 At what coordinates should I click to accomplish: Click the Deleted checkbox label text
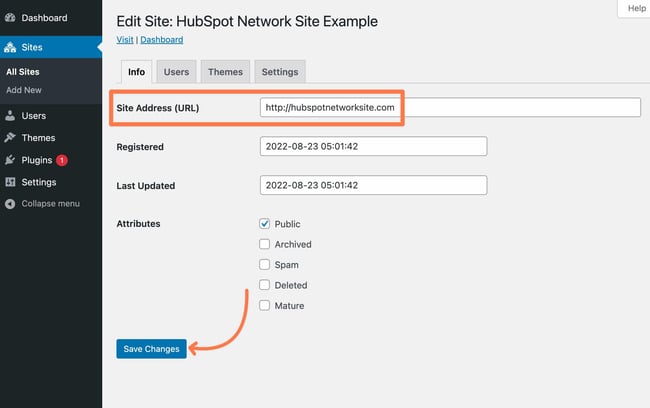click(x=291, y=285)
